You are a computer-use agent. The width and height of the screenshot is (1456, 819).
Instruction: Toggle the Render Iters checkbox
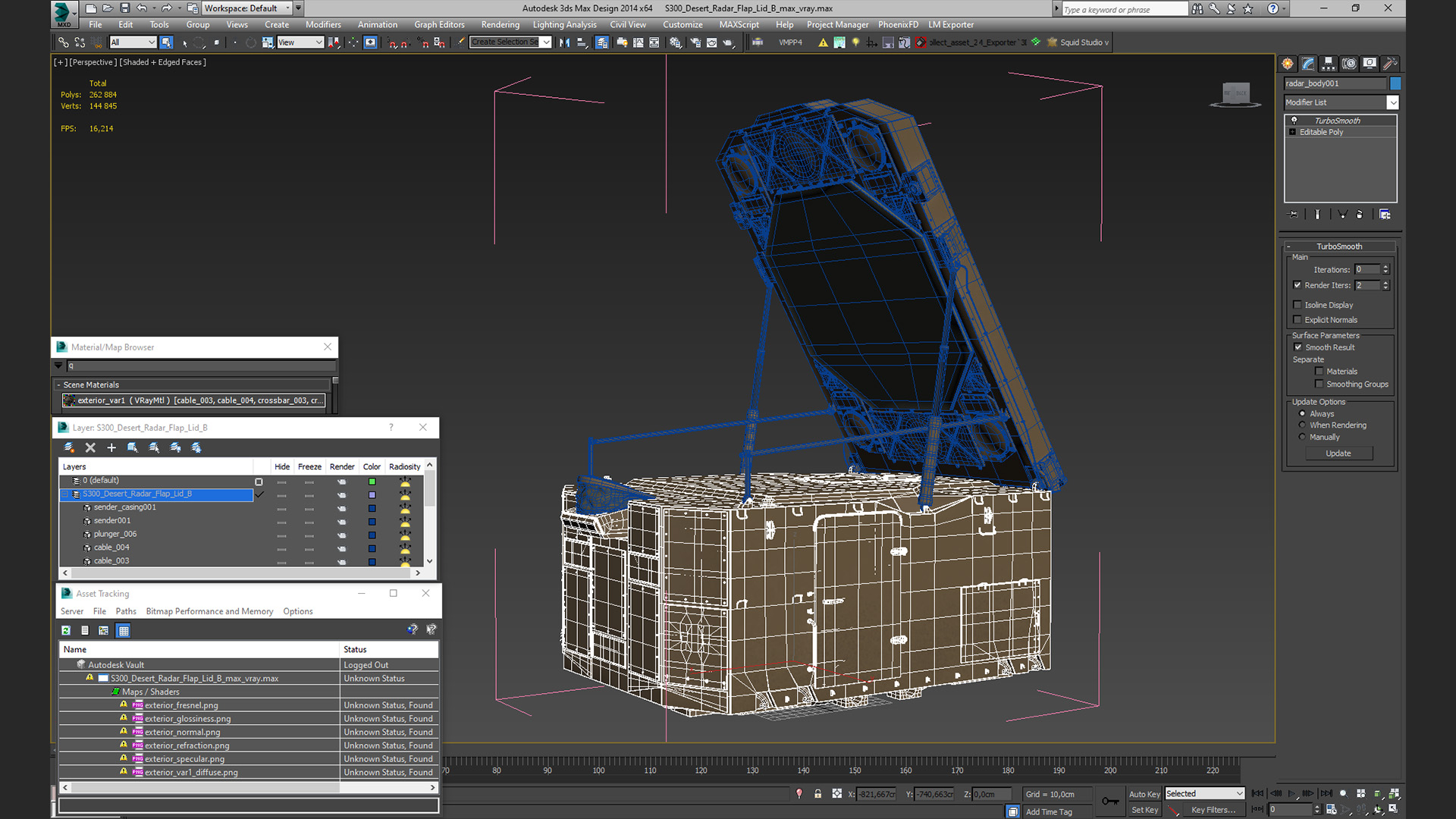[x=1297, y=285]
